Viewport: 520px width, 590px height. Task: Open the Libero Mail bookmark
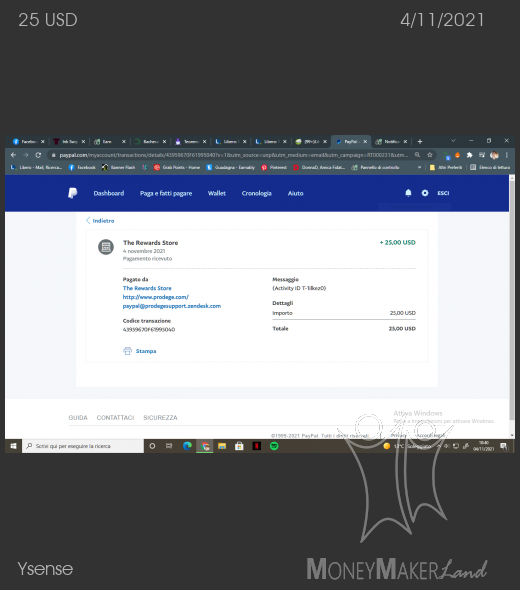[36, 167]
